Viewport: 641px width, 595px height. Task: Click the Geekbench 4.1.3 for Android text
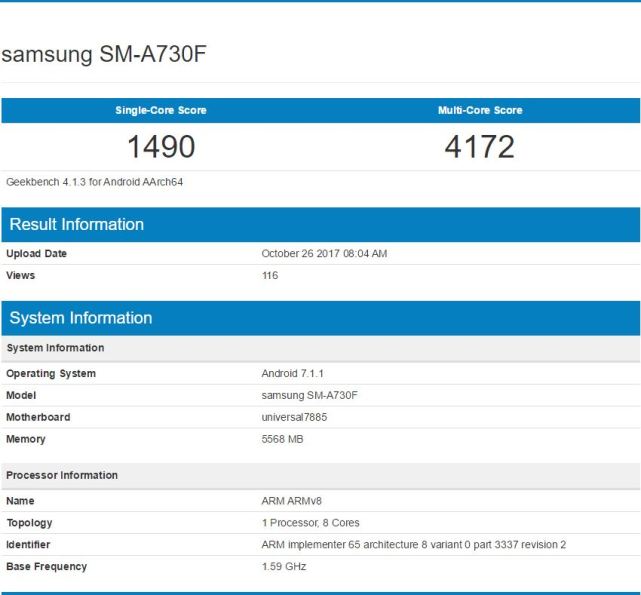click(x=94, y=182)
